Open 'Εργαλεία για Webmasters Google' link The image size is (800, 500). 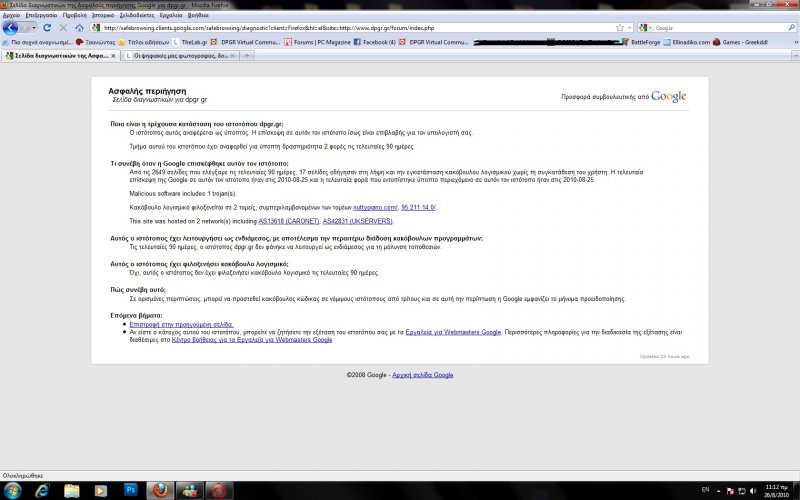click(x=453, y=332)
